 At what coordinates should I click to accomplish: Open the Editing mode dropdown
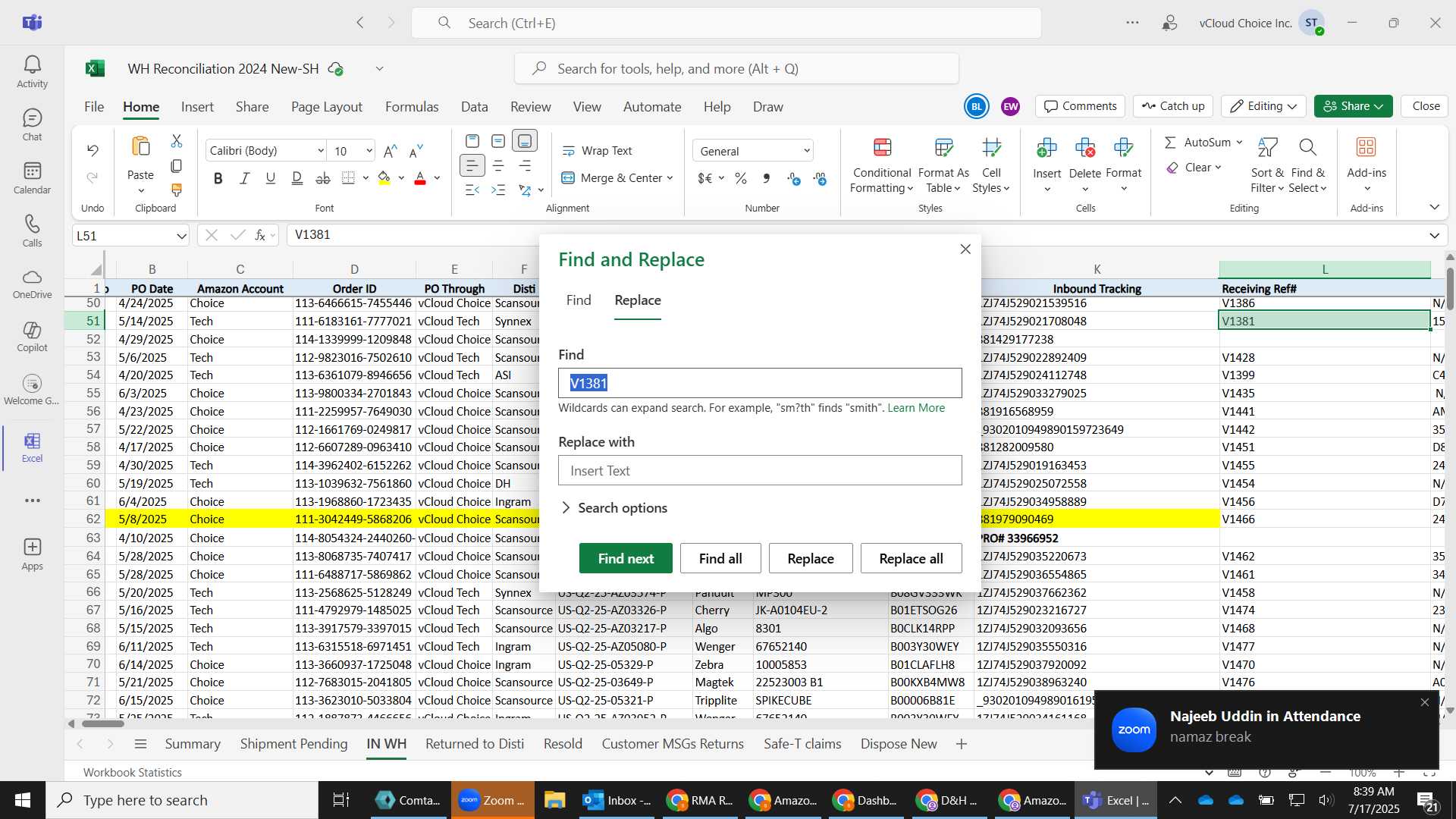tap(1263, 106)
